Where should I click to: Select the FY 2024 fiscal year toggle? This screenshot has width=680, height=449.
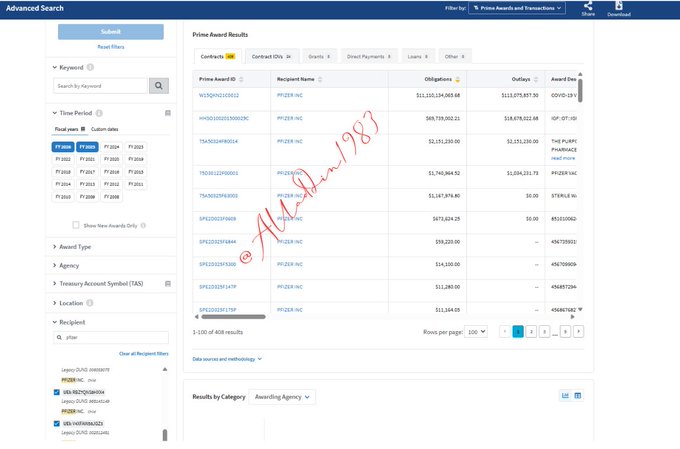tap(111, 146)
